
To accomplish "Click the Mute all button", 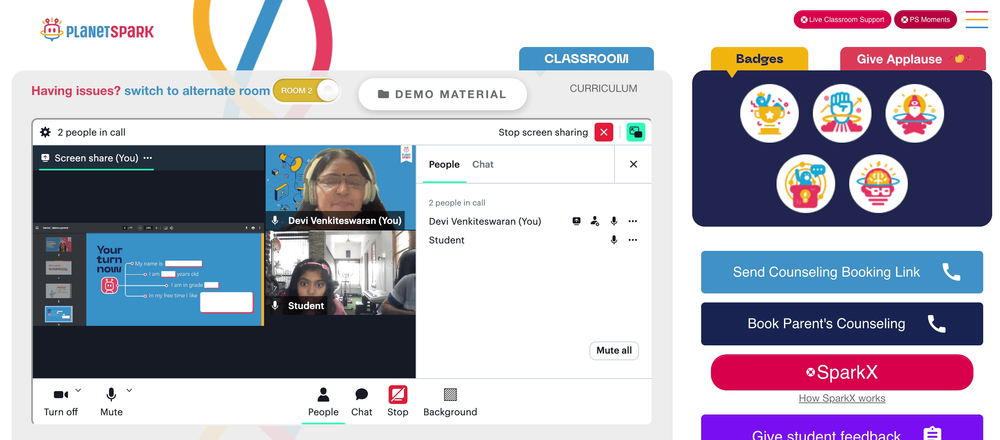I will point(614,351).
